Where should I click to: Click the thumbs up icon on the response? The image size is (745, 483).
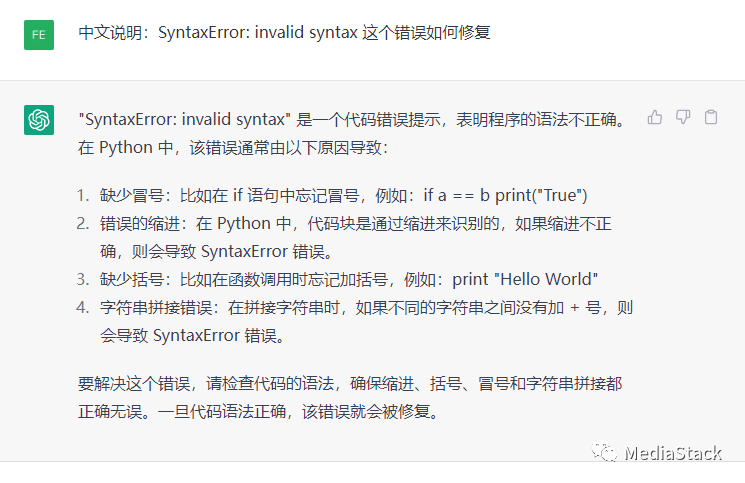click(655, 117)
